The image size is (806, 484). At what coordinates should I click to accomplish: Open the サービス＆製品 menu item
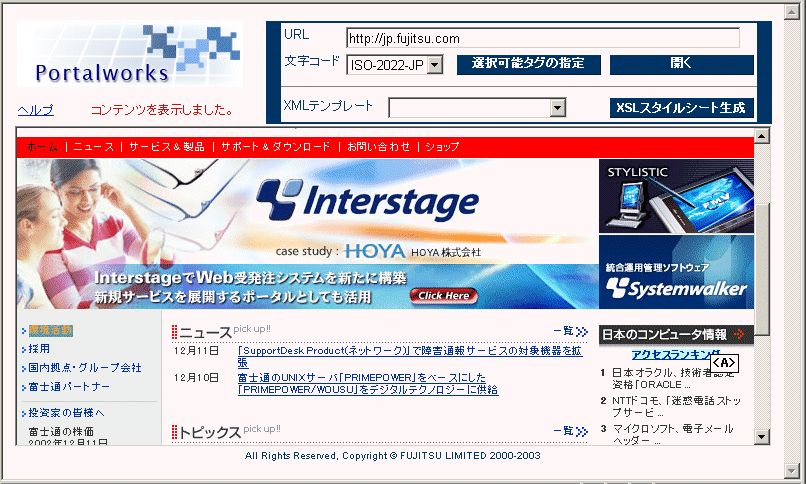coord(167,147)
